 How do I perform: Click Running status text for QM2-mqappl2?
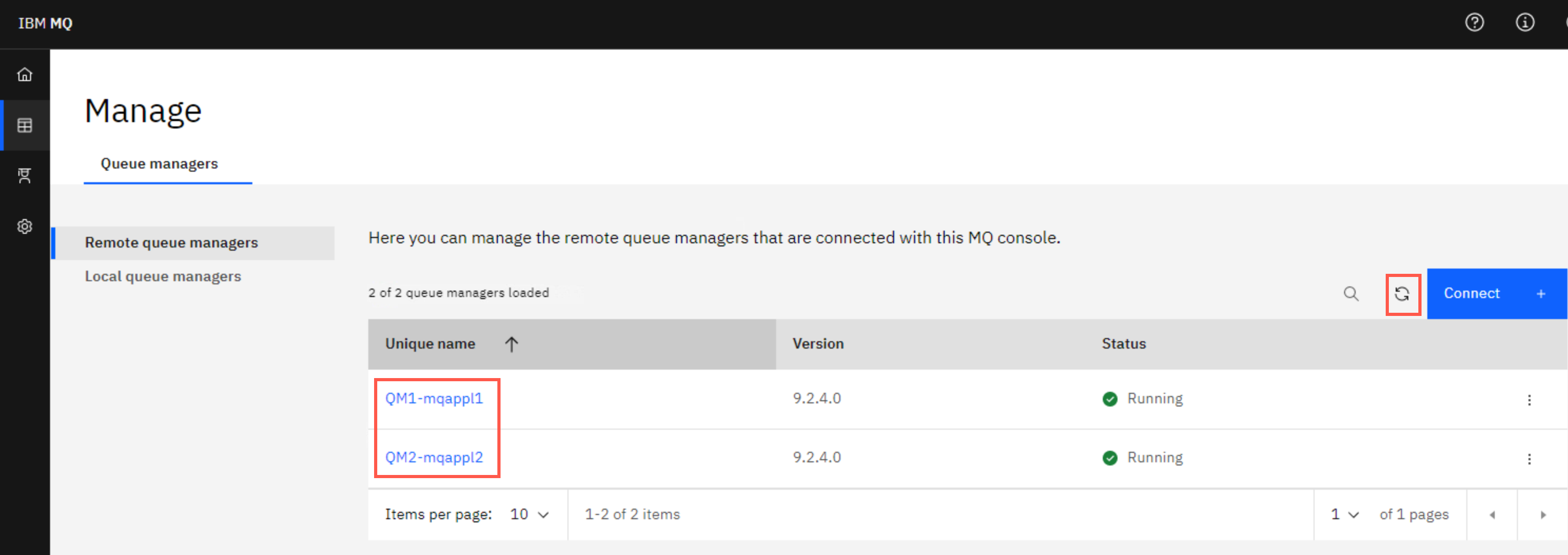[1155, 458]
